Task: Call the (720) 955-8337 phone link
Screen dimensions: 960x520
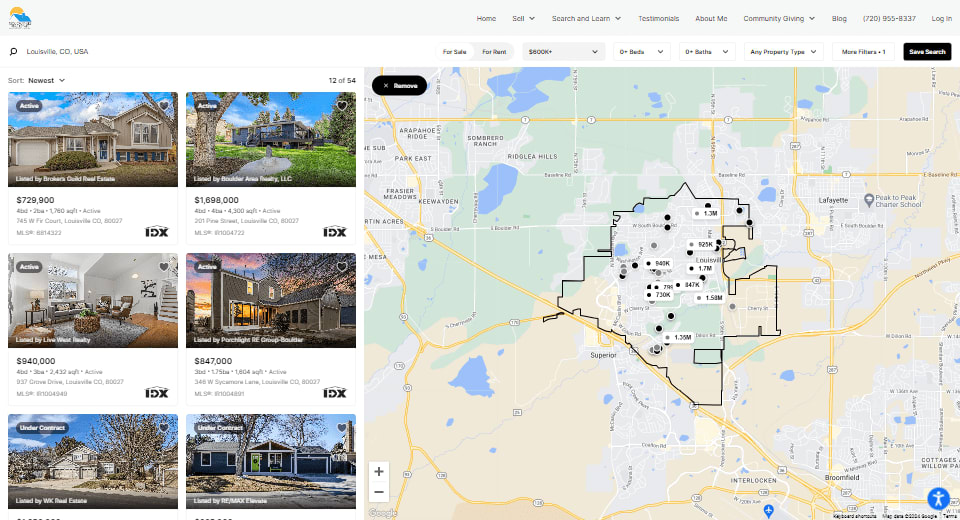Action: click(889, 18)
